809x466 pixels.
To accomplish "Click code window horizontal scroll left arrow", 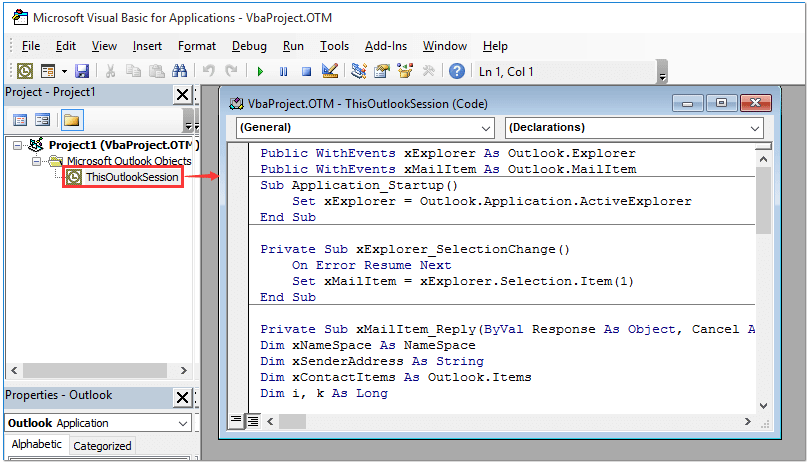I will click(270, 422).
